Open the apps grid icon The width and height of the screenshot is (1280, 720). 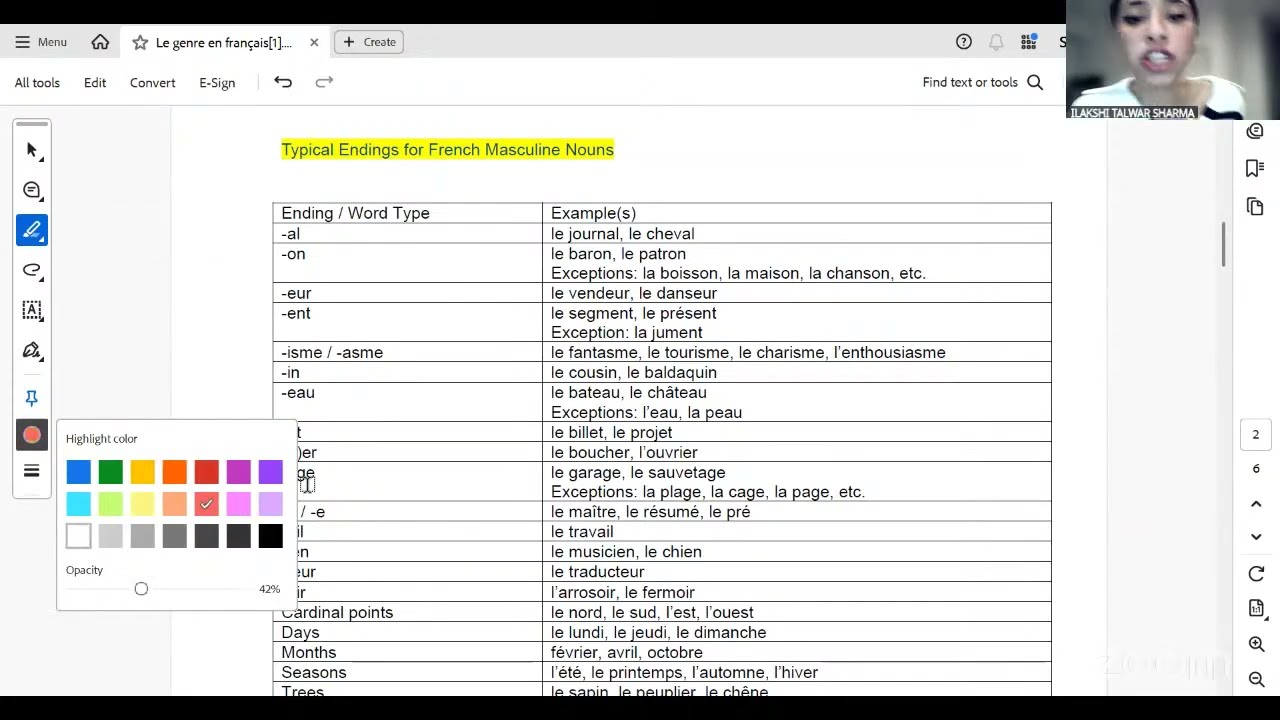pyautogui.click(x=1028, y=42)
